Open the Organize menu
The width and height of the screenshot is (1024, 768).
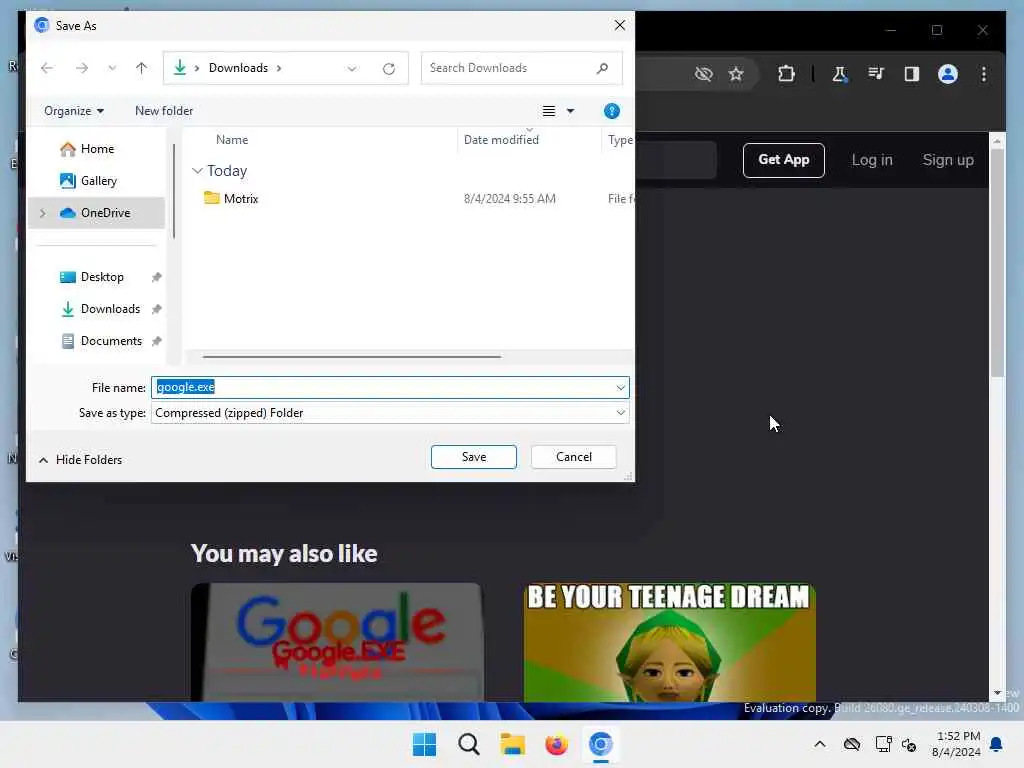(x=74, y=111)
